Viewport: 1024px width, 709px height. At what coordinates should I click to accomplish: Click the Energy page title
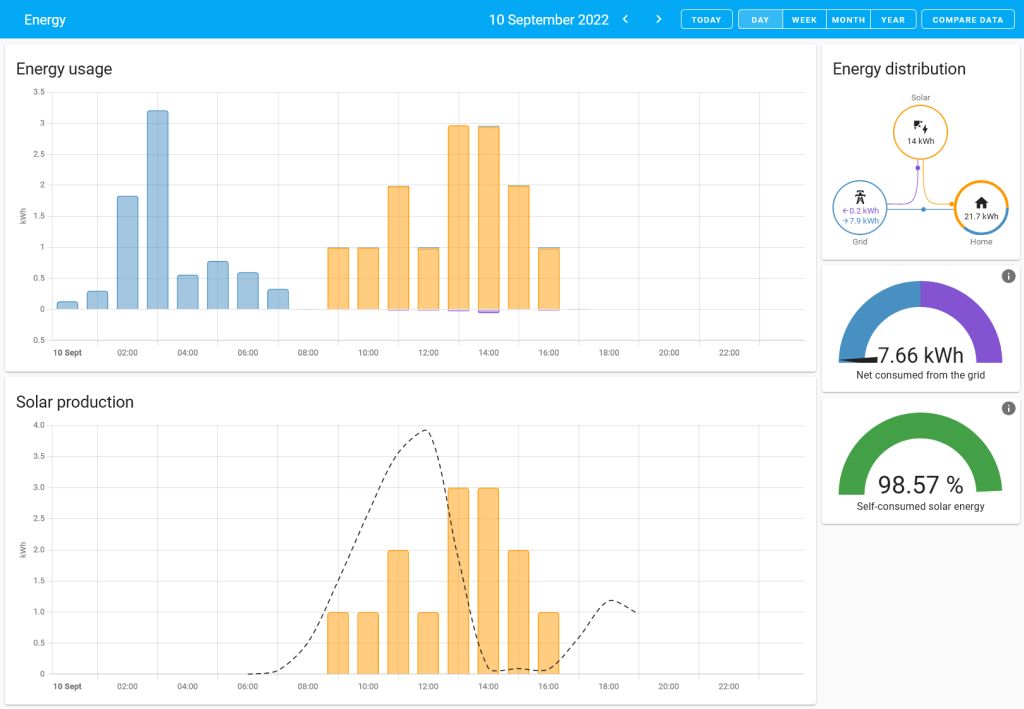point(45,20)
